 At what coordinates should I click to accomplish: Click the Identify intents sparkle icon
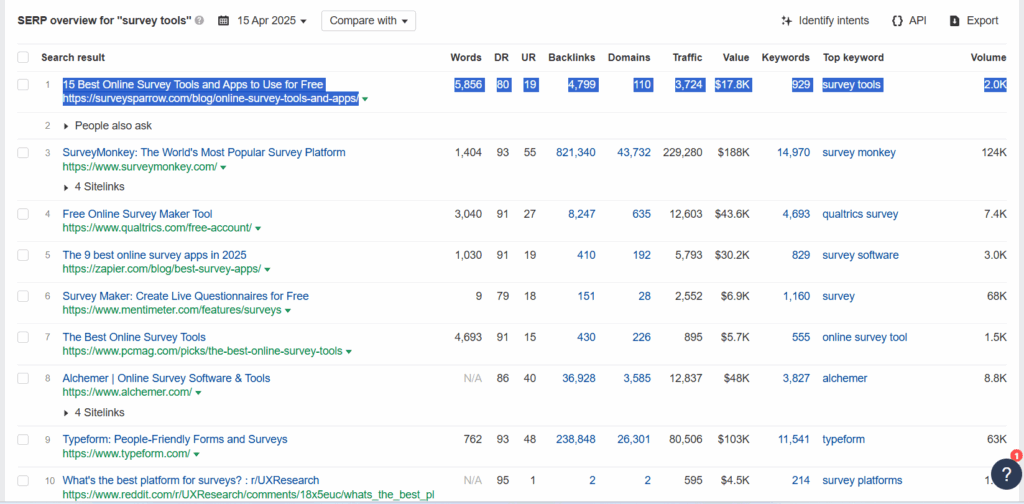786,21
